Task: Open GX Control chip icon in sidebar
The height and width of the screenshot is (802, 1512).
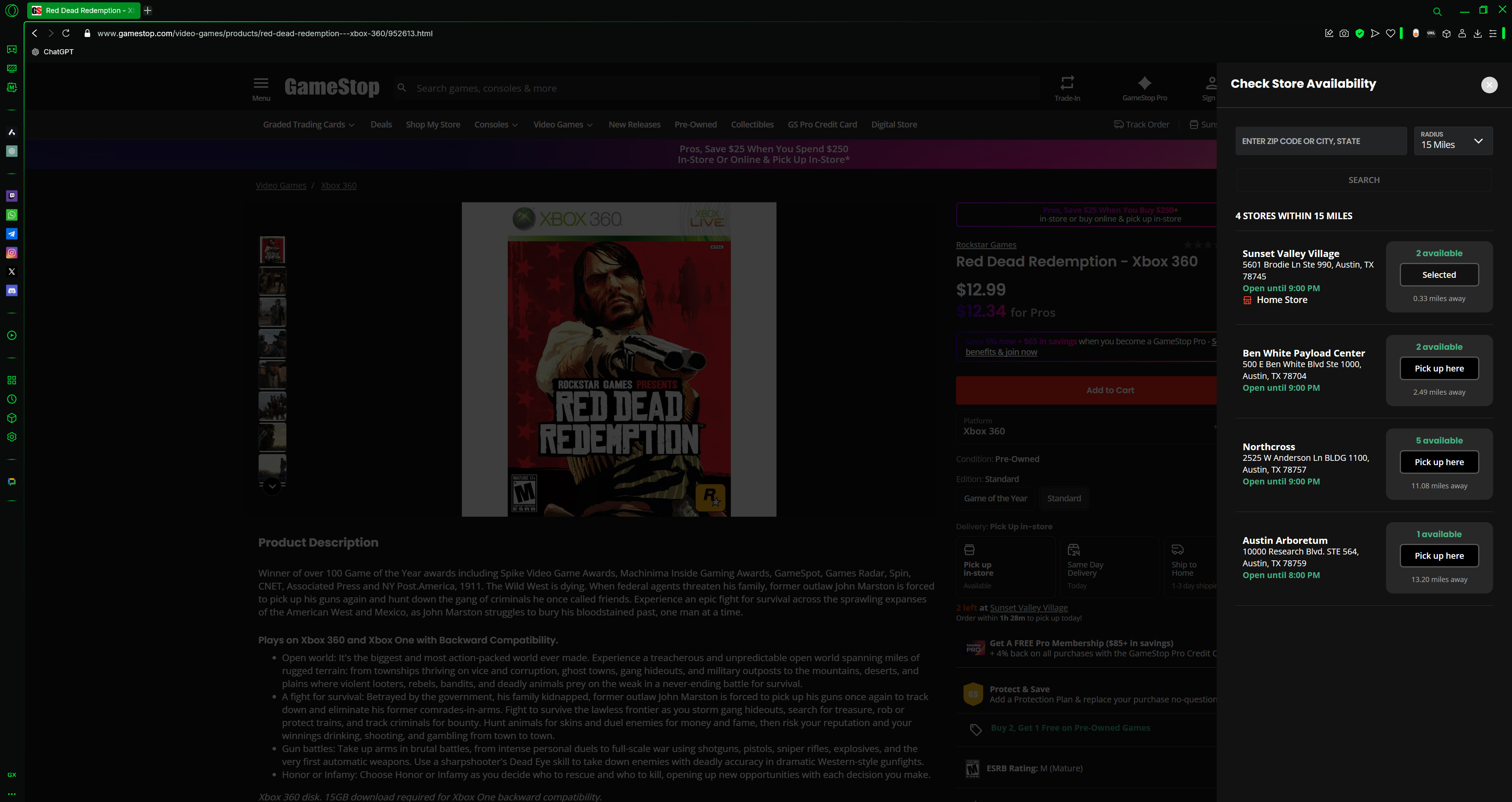Action: [x=12, y=87]
